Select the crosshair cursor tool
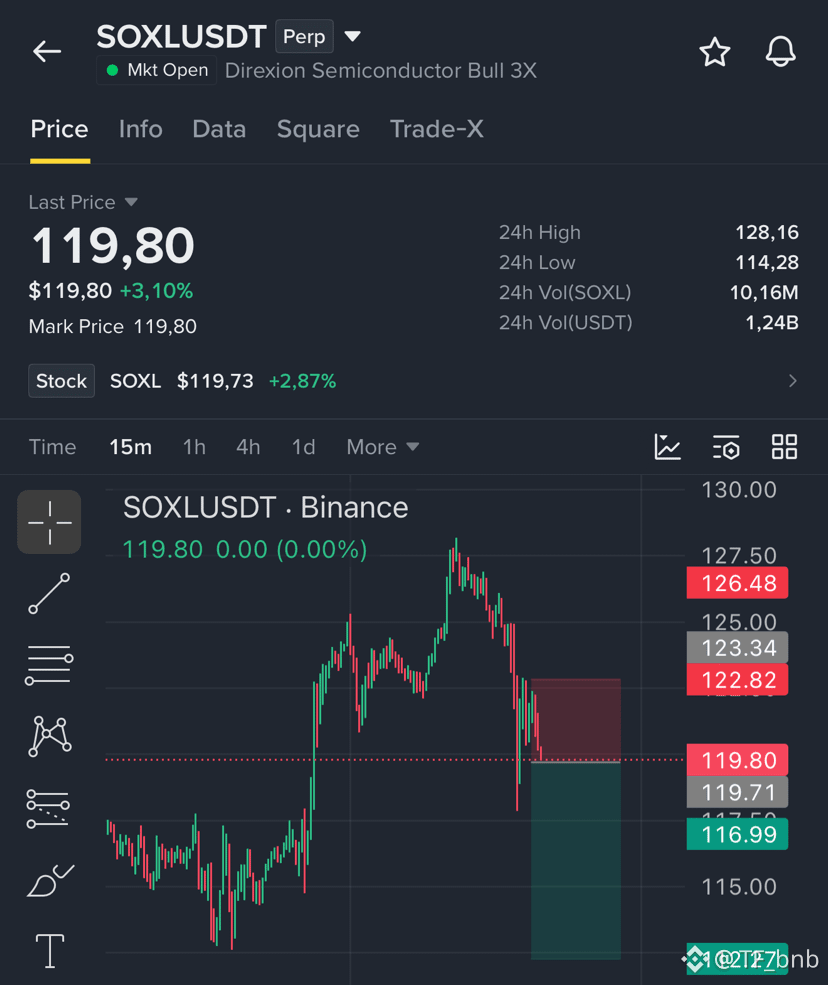 [49, 522]
